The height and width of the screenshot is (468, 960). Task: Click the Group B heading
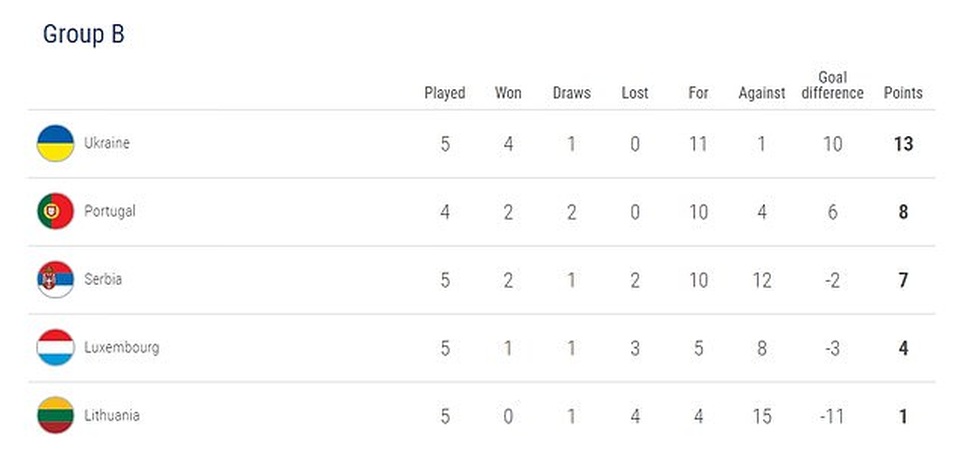83,34
